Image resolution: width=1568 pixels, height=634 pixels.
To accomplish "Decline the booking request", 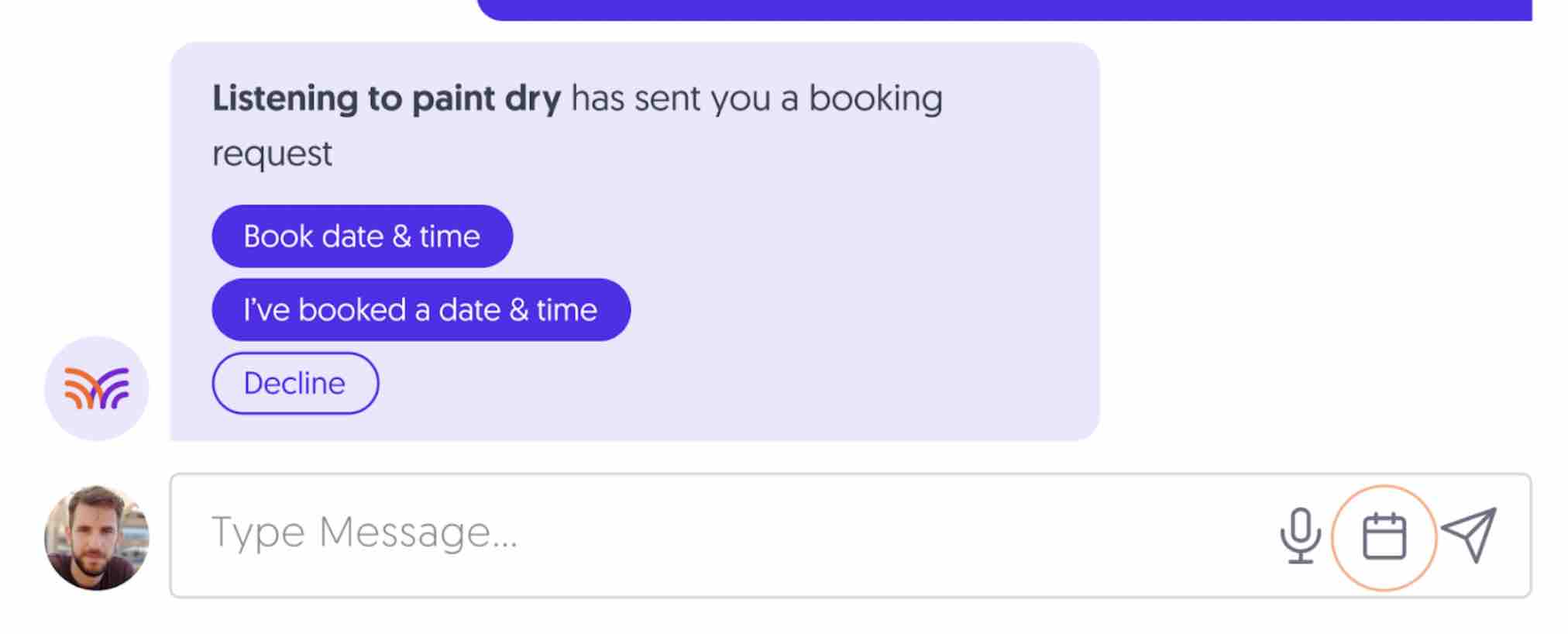I will (295, 383).
